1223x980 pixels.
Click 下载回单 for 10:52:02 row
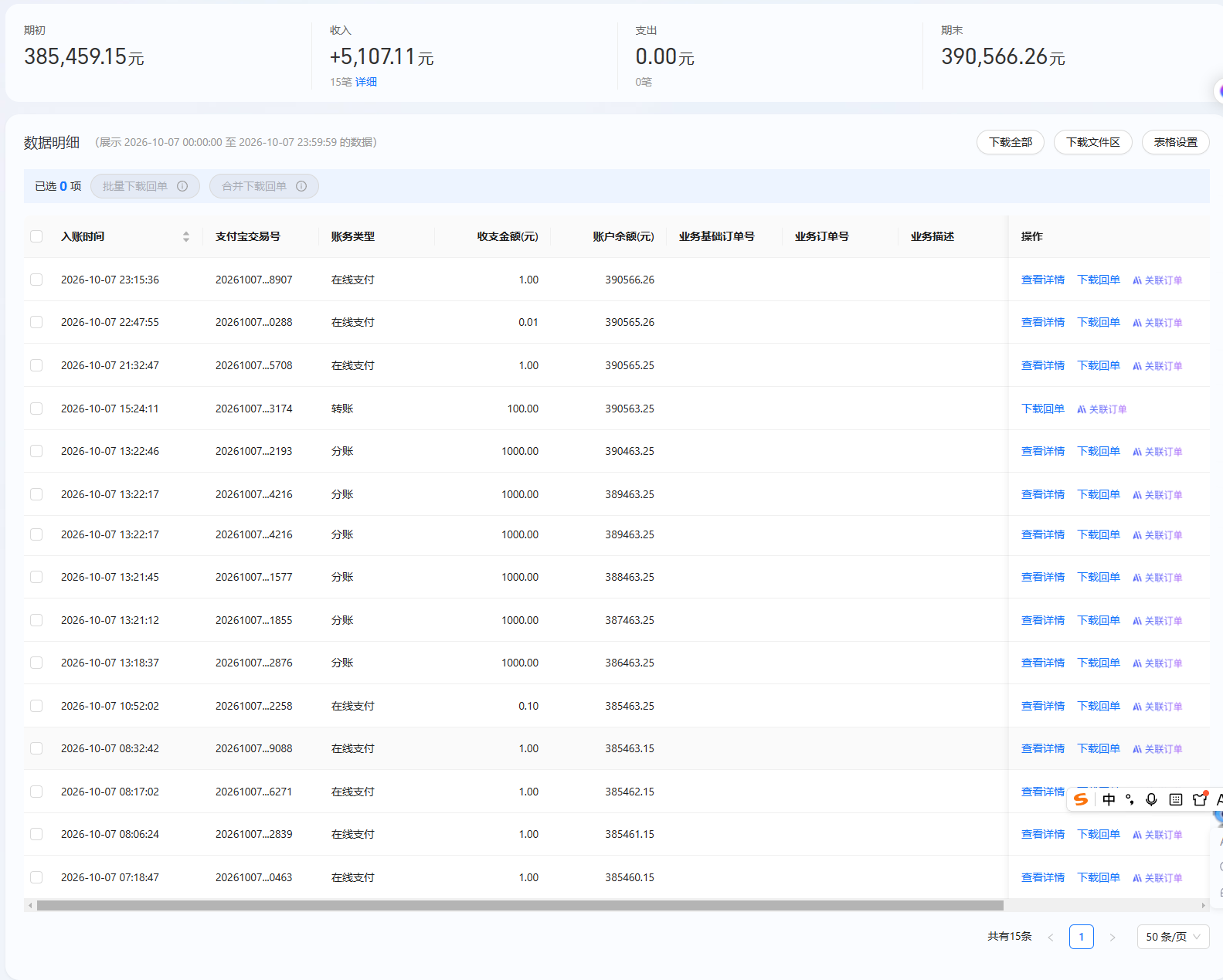[1099, 706]
